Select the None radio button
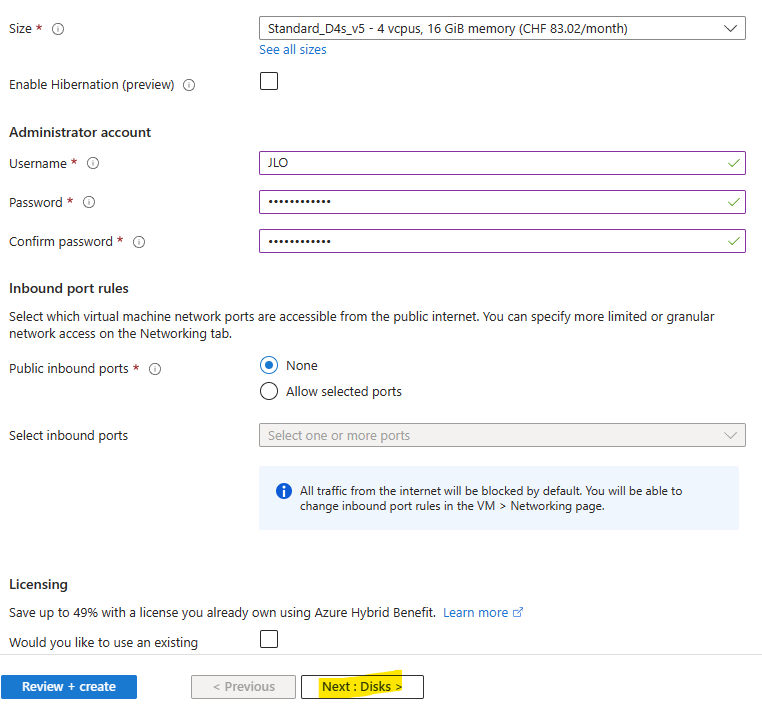 click(x=269, y=365)
